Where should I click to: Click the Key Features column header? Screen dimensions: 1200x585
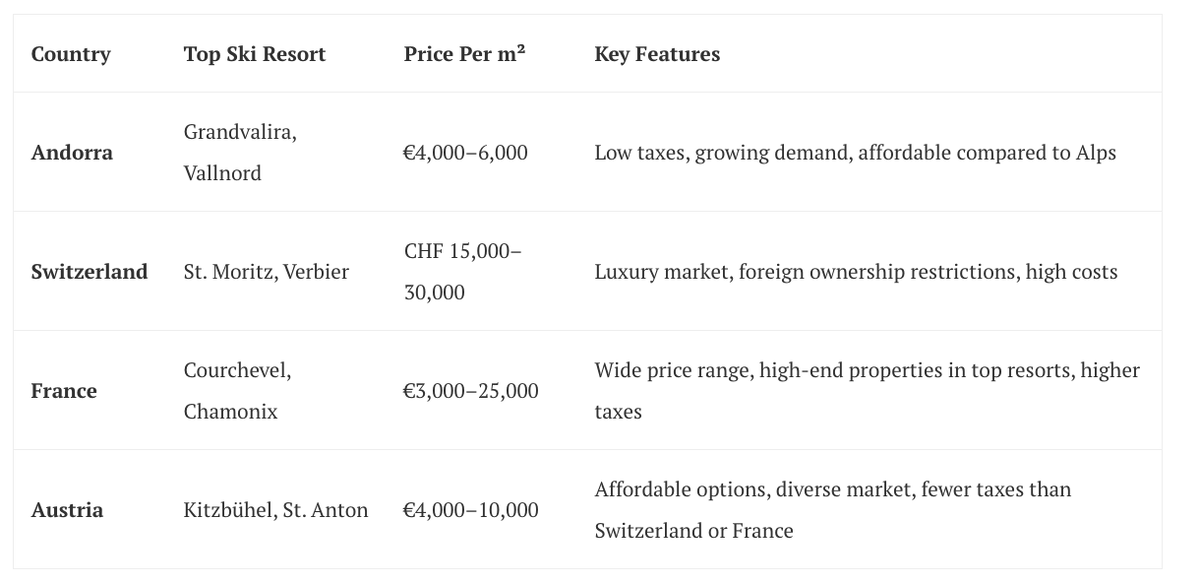[x=657, y=54]
